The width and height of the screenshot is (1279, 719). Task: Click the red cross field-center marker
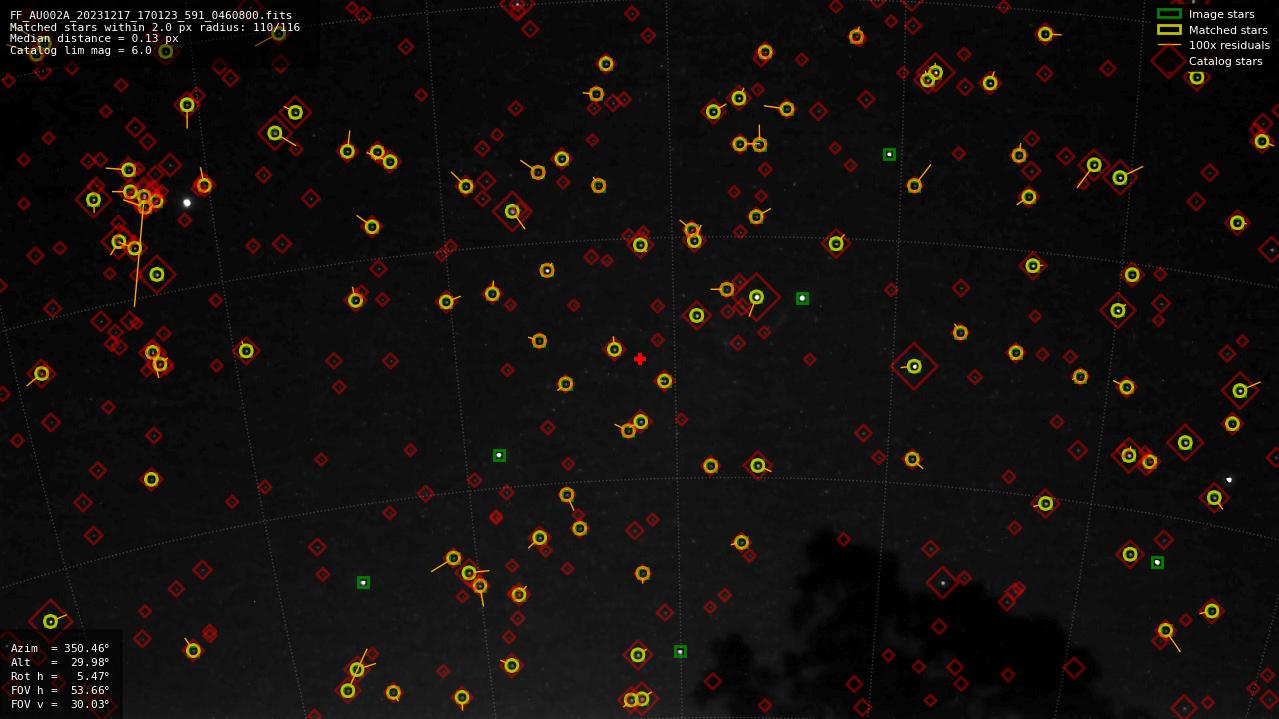pyautogui.click(x=640, y=359)
